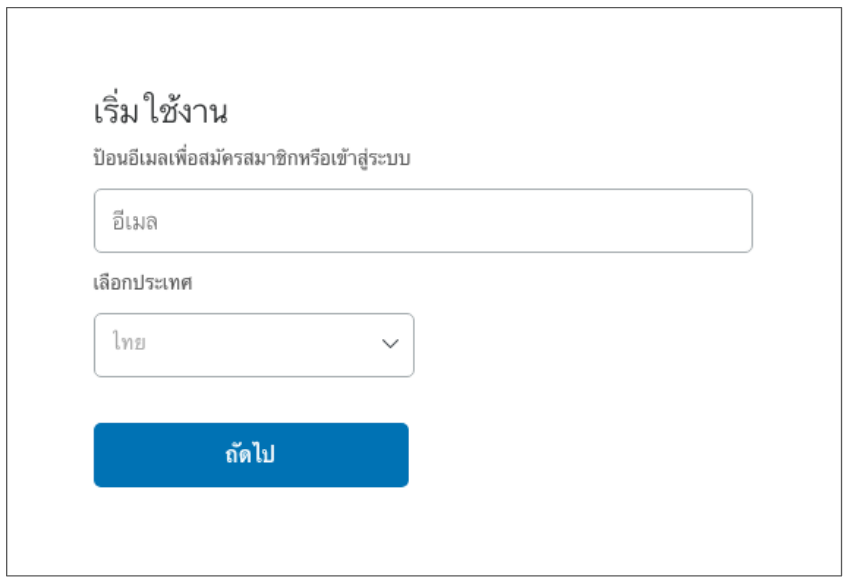The width and height of the screenshot is (851, 581).
Task: Click the chevron arrow in country dropdown
Action: point(390,343)
